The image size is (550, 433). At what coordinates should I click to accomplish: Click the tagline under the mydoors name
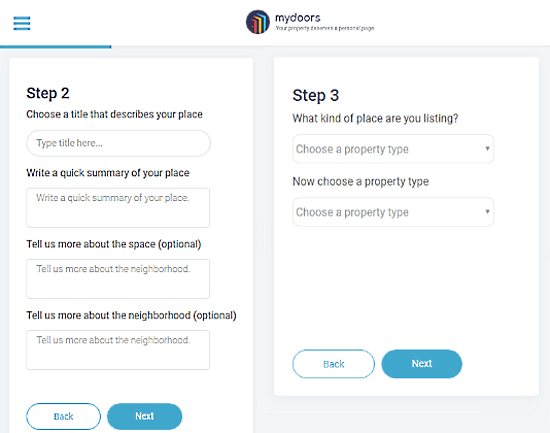point(324,28)
